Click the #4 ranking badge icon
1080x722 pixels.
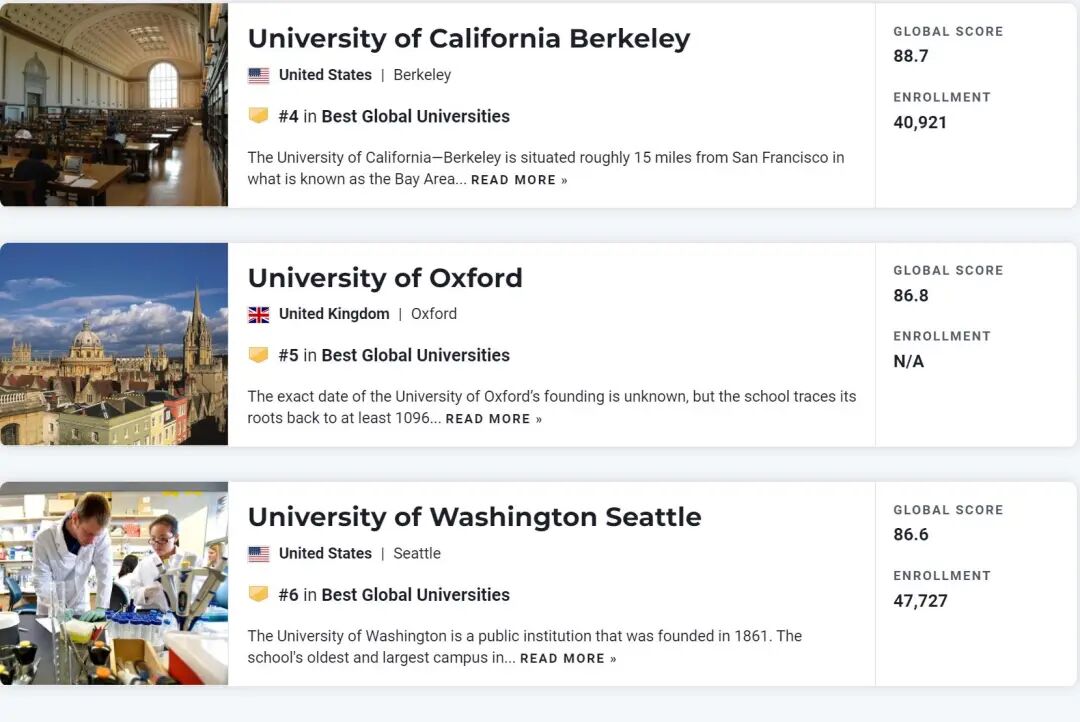pos(258,116)
